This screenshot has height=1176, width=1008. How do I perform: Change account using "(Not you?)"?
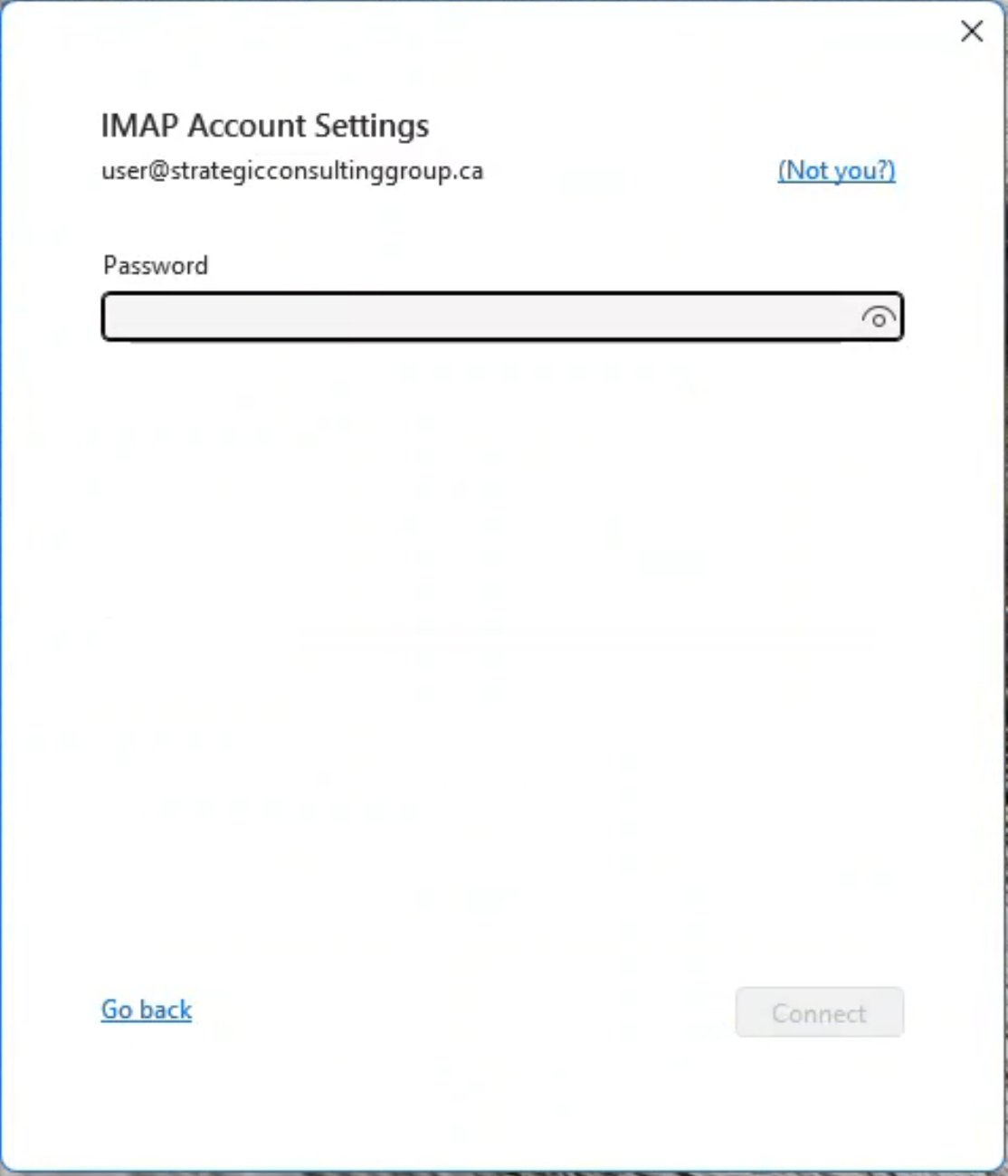(836, 170)
